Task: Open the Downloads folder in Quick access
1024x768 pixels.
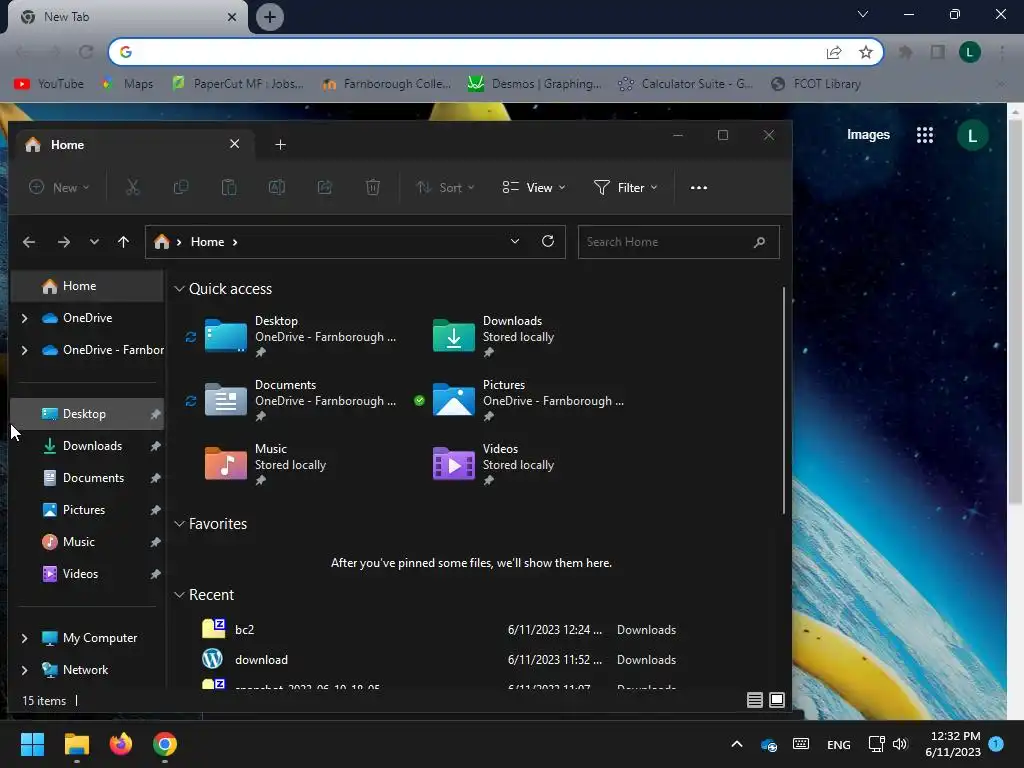Action: [x=493, y=336]
